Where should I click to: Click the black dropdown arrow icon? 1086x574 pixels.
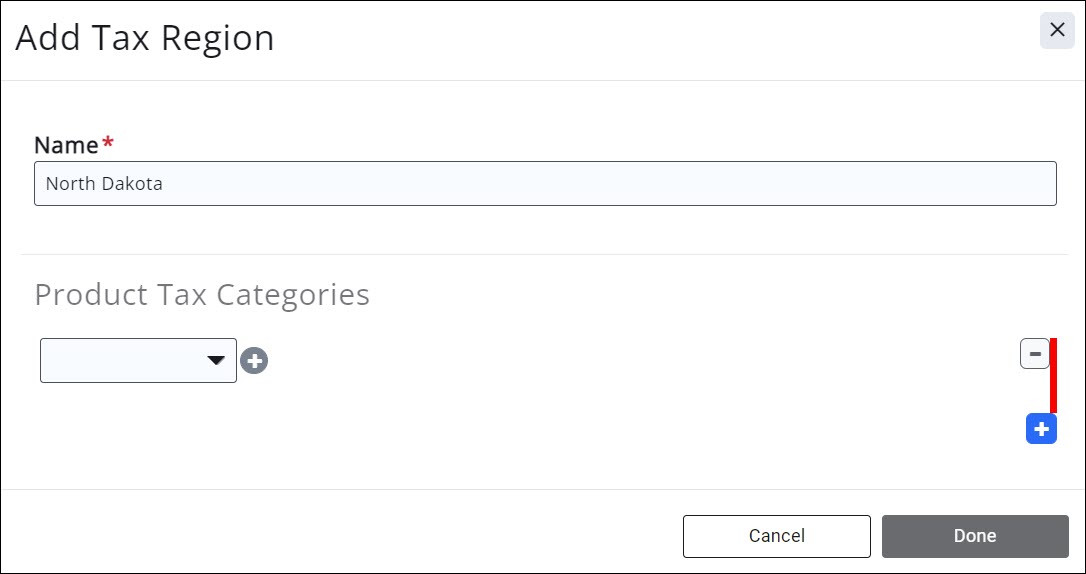coord(215,361)
